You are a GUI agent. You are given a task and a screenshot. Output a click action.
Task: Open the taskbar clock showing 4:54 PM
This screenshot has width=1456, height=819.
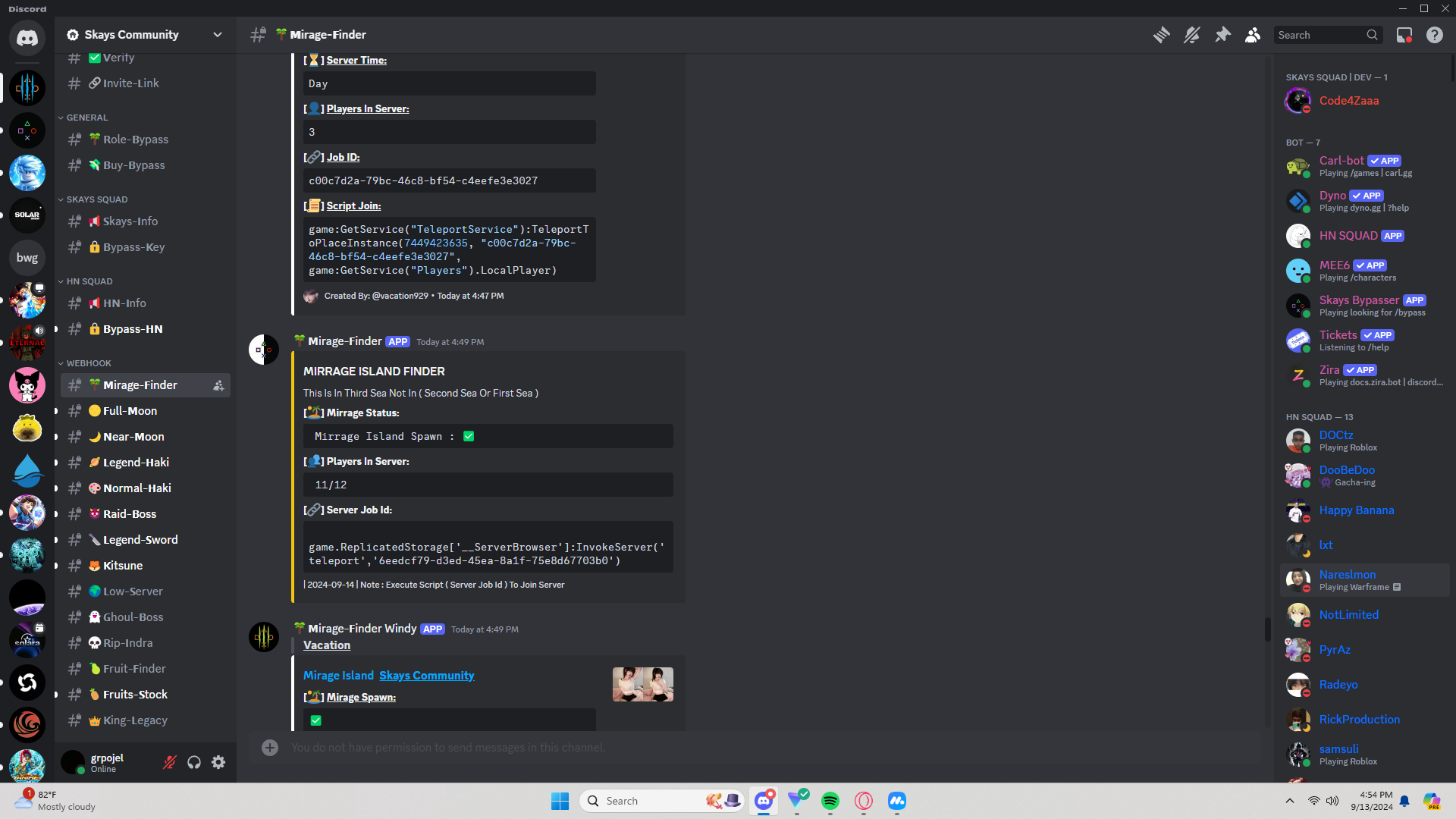tap(1371, 801)
